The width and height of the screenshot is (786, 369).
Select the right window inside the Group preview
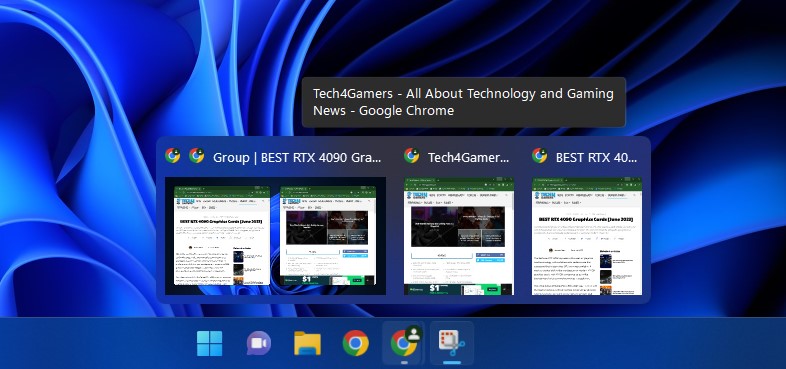[x=328, y=236]
